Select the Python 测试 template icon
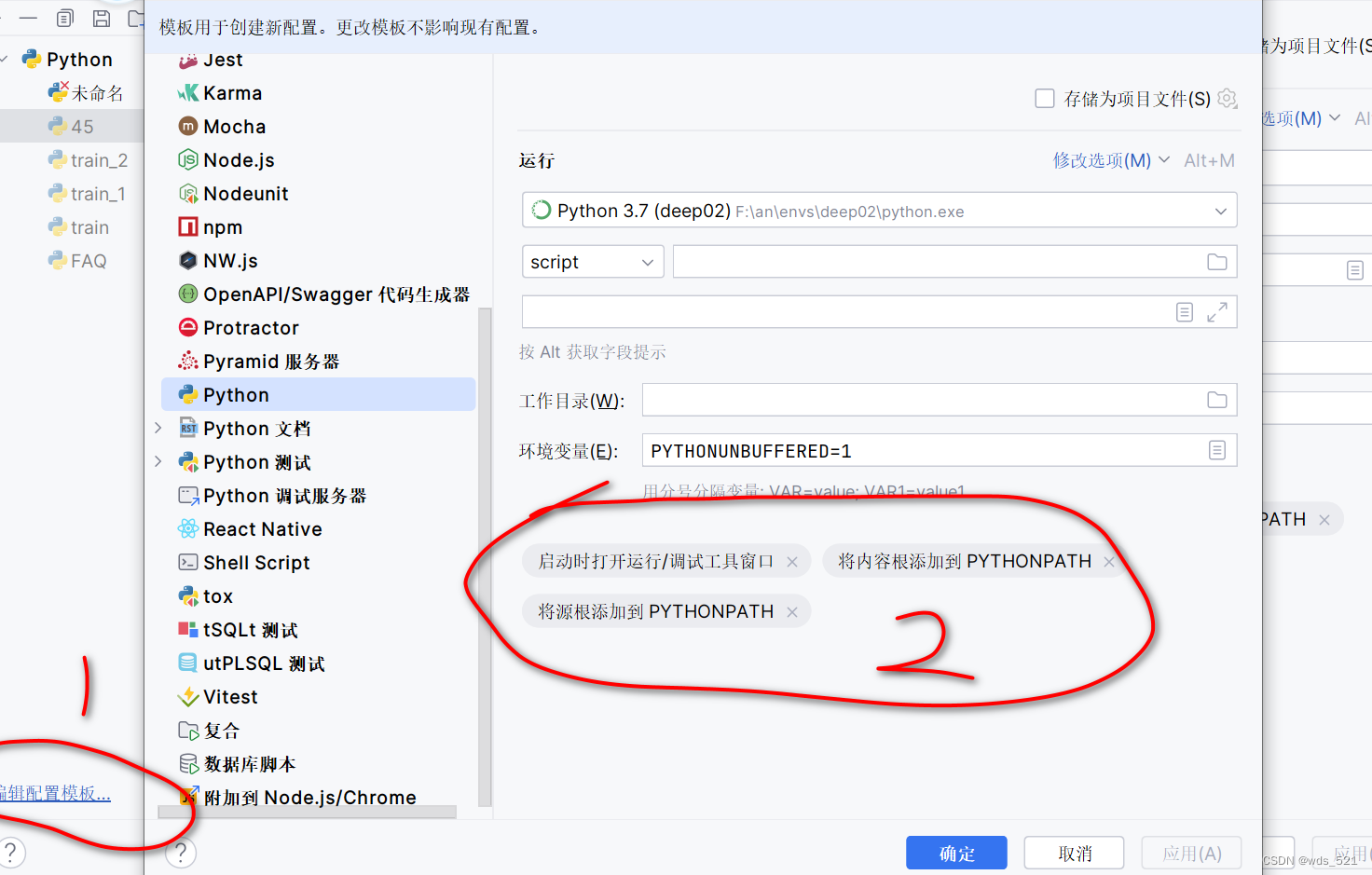The height and width of the screenshot is (875, 1372). [188, 462]
